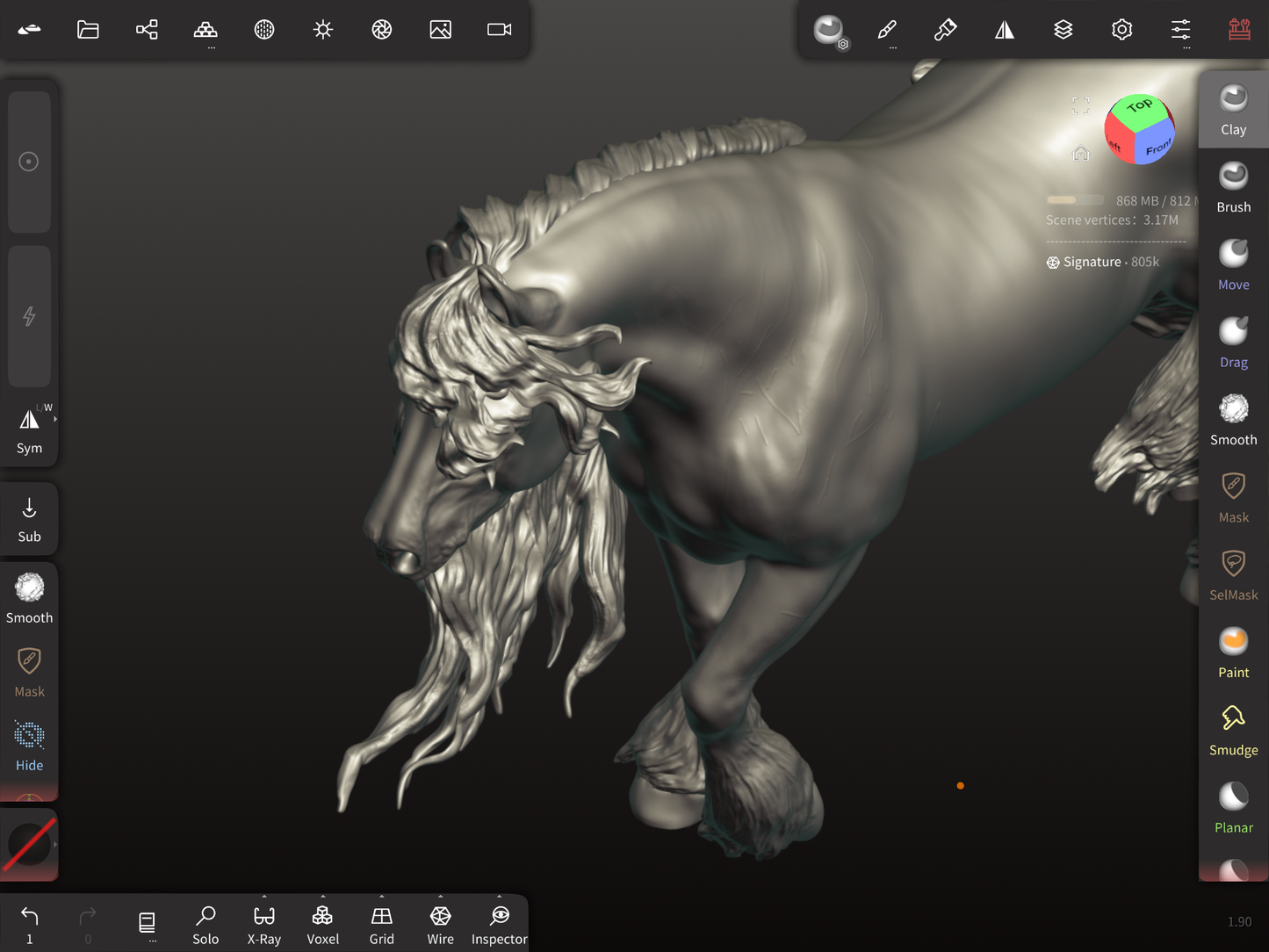Expand the Inspector options arrow
This screenshot has height=952, width=1269.
click(x=499, y=898)
